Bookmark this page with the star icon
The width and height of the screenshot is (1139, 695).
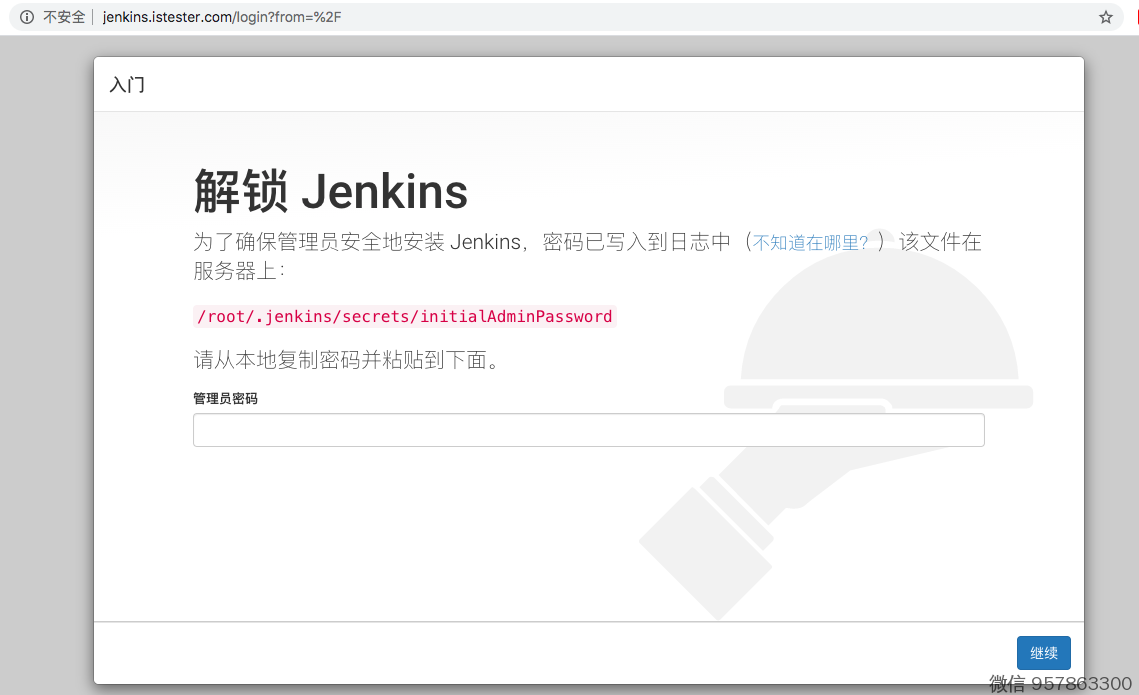click(1105, 17)
